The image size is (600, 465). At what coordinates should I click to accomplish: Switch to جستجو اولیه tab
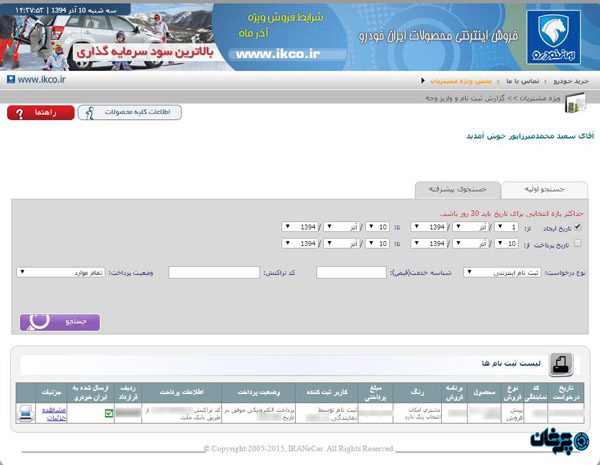pos(544,190)
